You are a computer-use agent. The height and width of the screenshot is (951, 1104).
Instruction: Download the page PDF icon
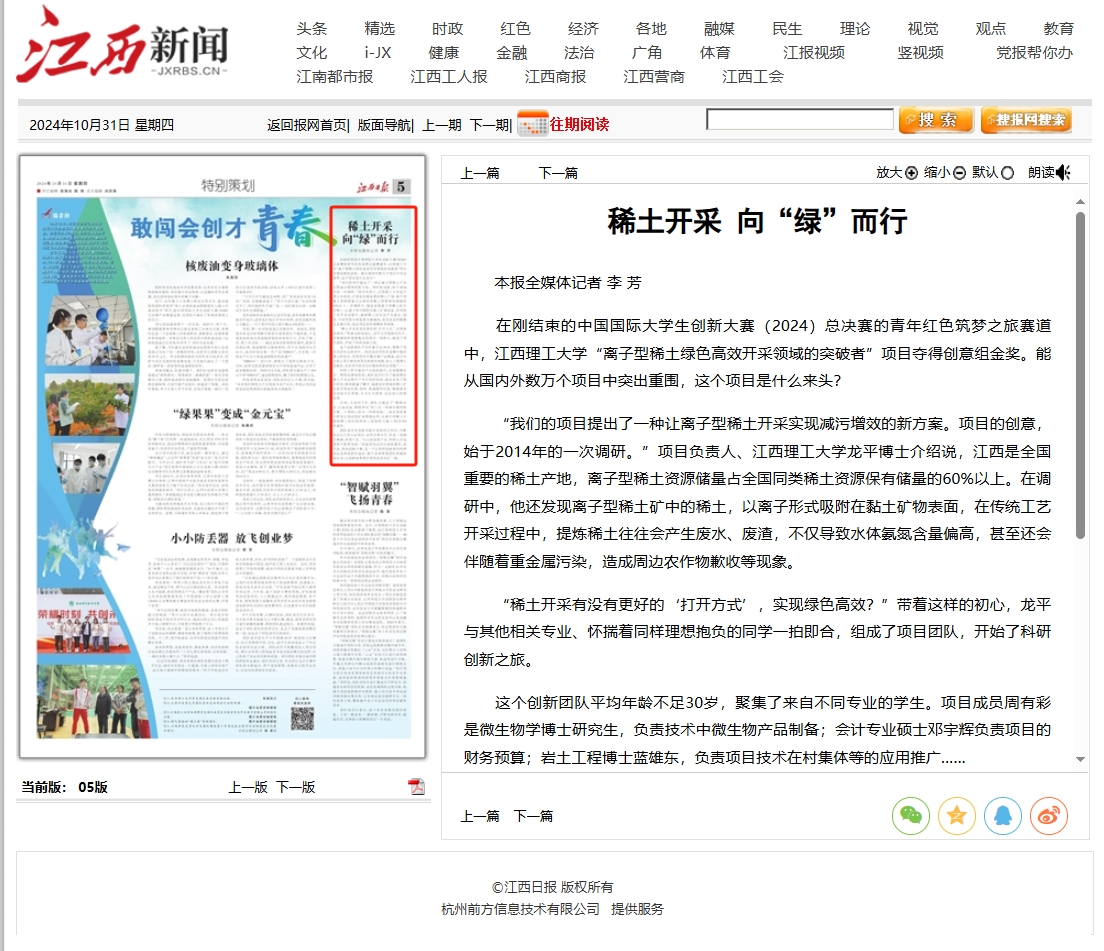pos(416,787)
